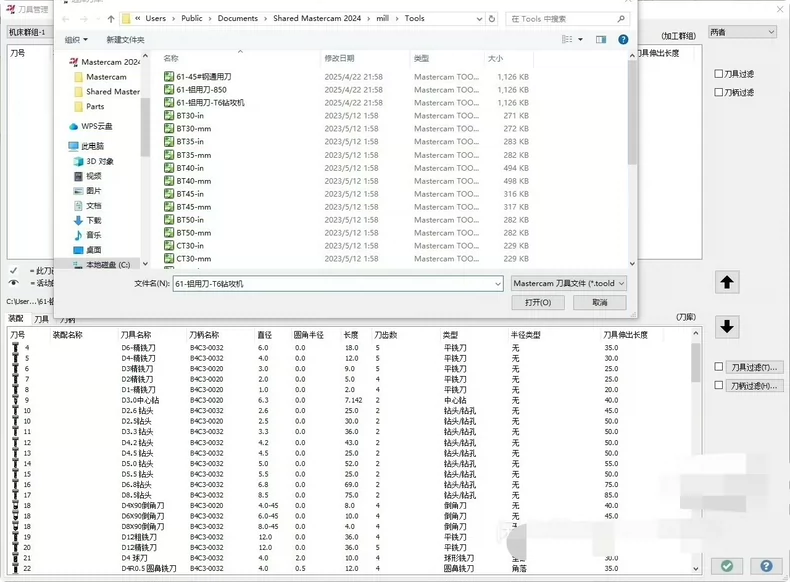The width and height of the screenshot is (790, 582).
Task: Enable upper 刀具过滤 checkbox
Action: pos(719,74)
